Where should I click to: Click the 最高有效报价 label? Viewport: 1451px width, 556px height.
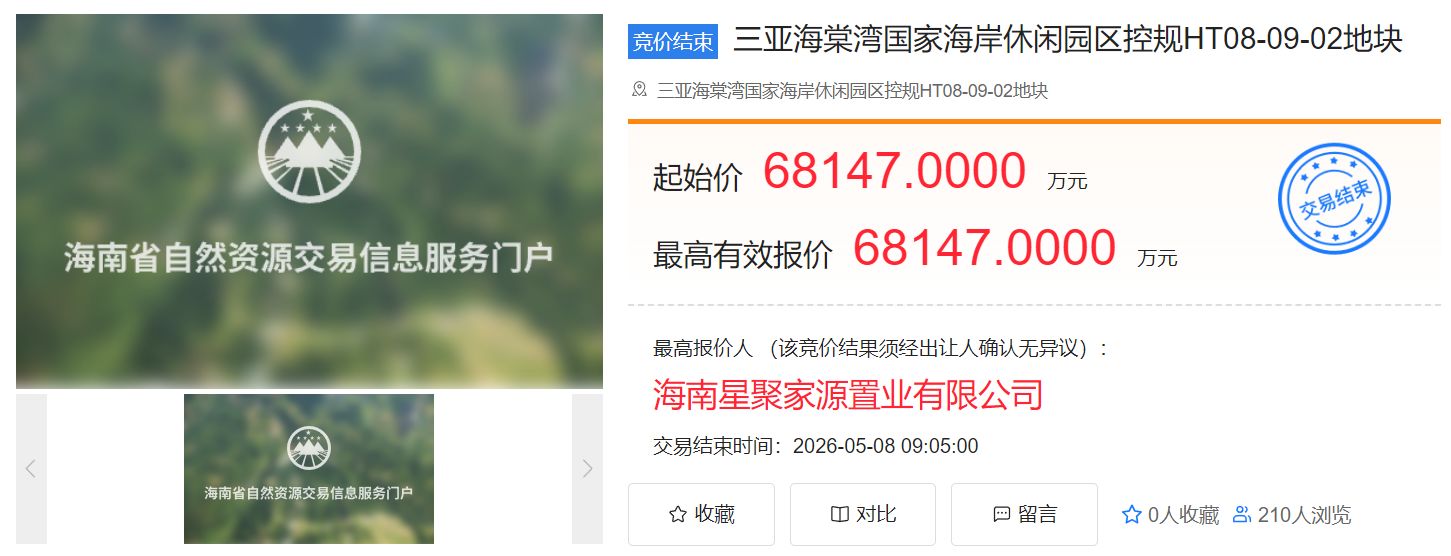pos(743,254)
